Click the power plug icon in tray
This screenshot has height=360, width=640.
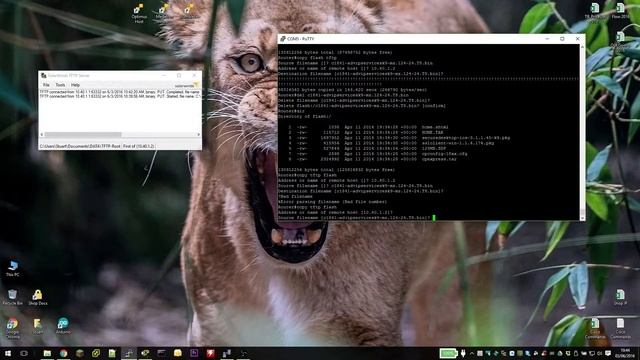463,353
